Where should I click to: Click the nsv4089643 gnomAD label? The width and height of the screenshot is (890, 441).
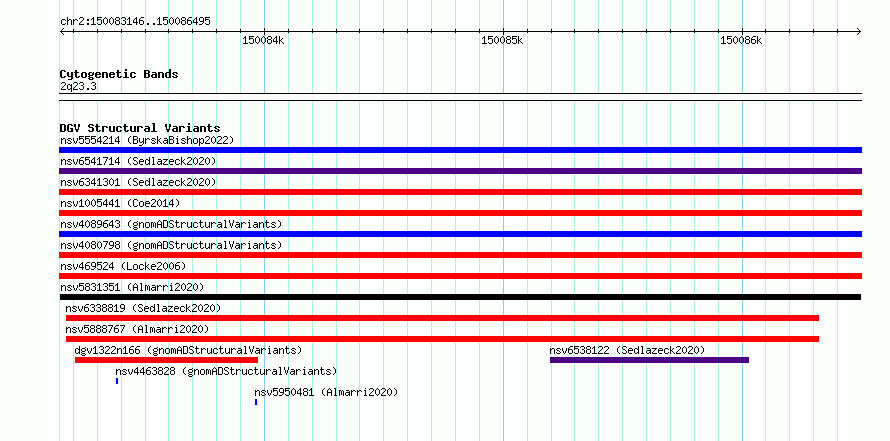171,224
